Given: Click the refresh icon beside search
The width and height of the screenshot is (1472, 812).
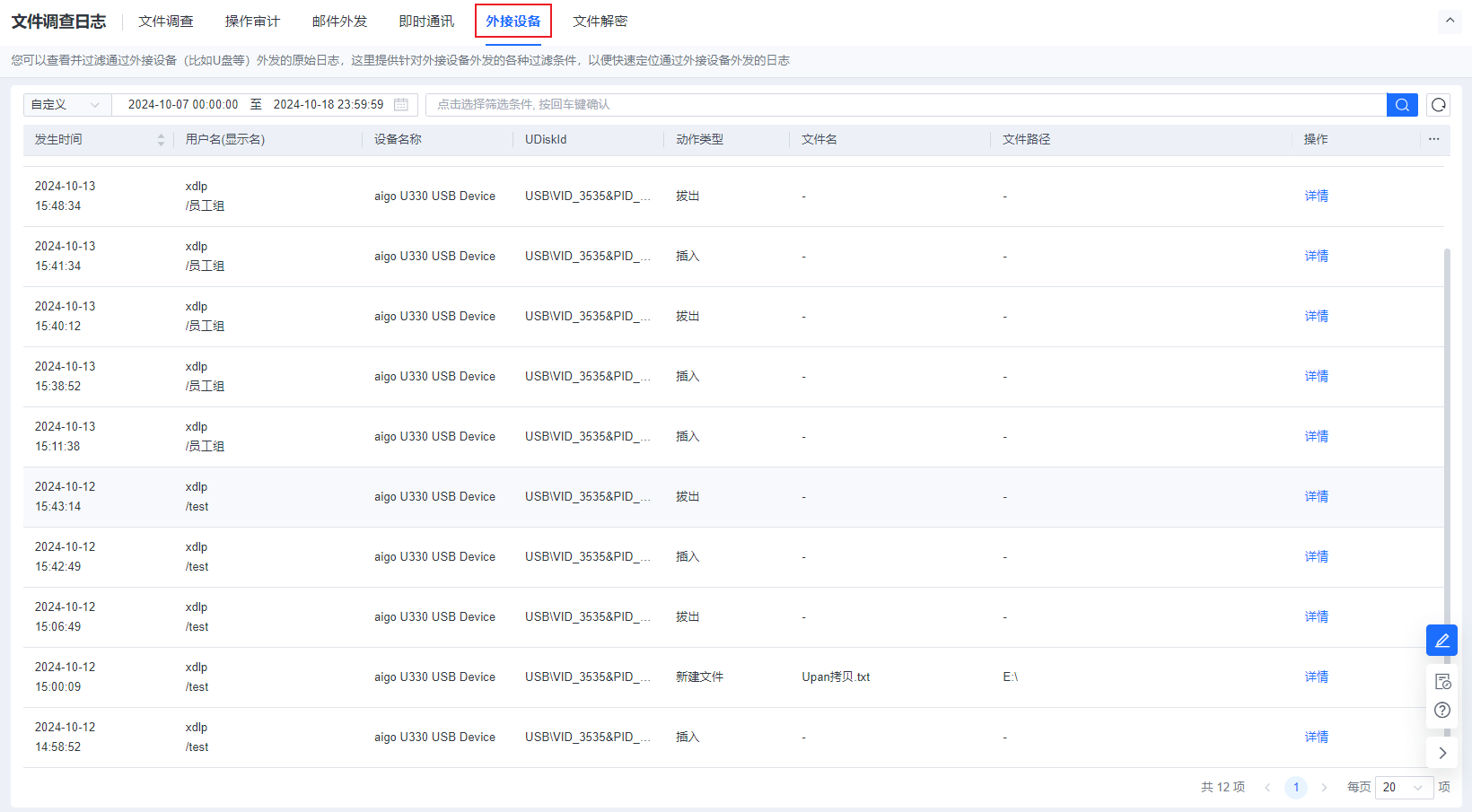Looking at the screenshot, I should point(1438,105).
